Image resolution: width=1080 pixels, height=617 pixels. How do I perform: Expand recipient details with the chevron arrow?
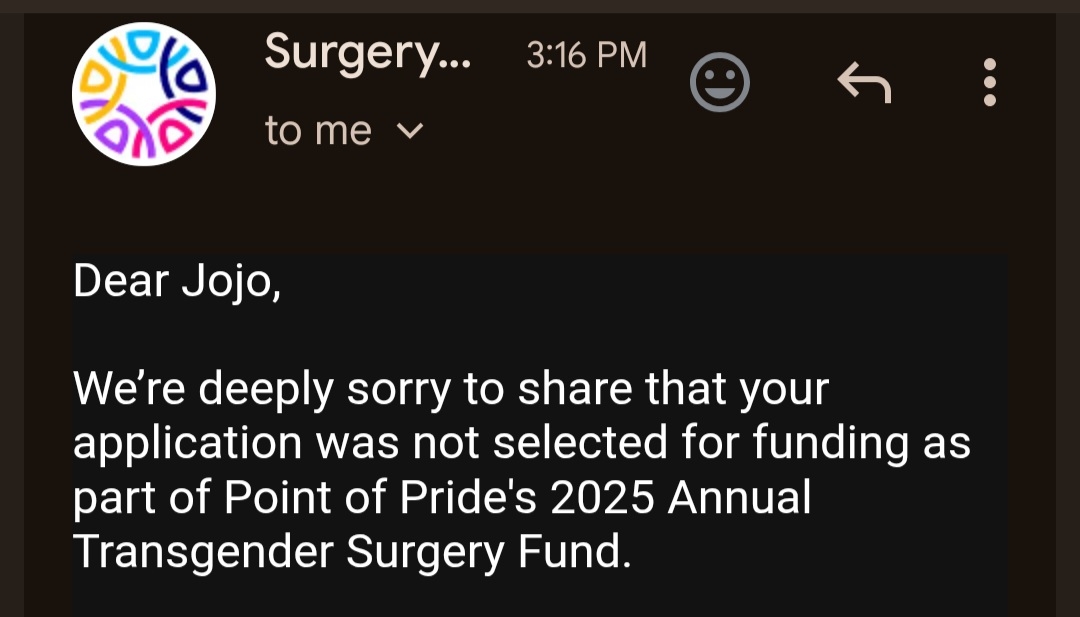click(x=411, y=131)
